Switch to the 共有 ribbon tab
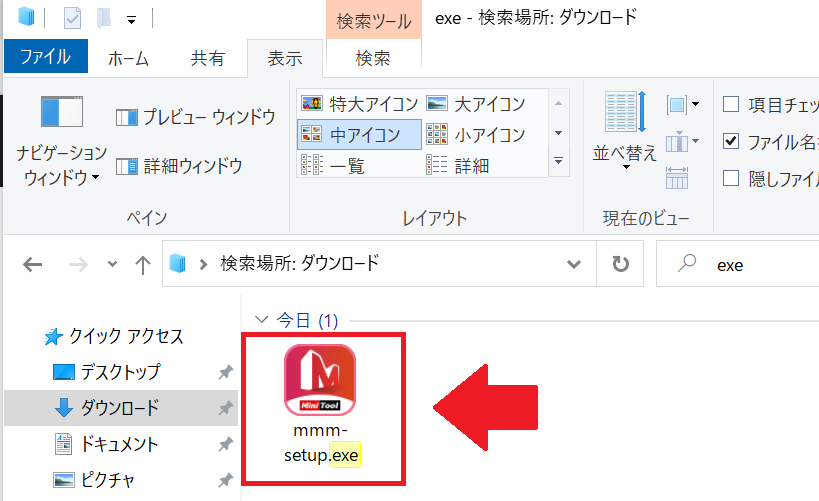 click(207, 58)
